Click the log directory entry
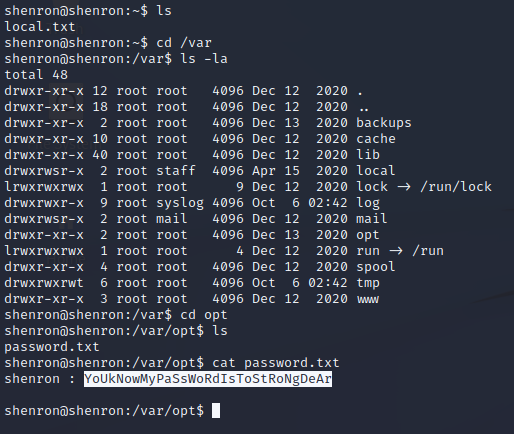Image resolution: width=514 pixels, height=434 pixels. click(x=368, y=203)
